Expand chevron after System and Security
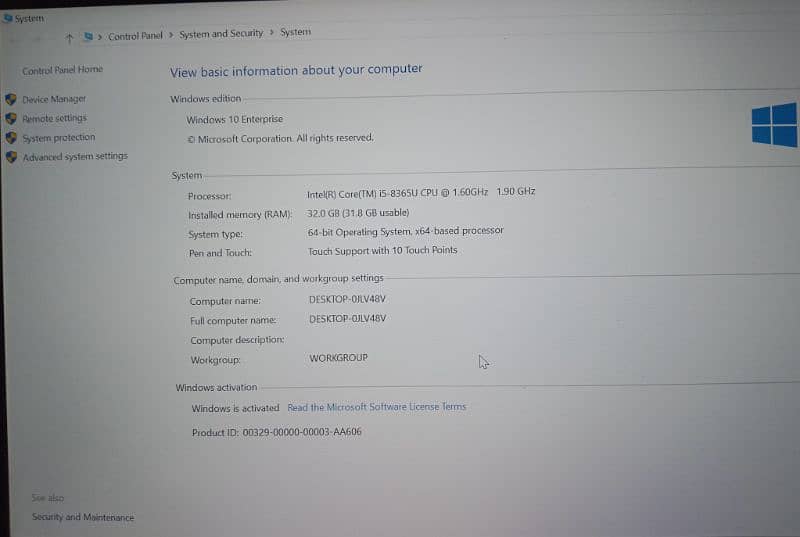 (271, 33)
